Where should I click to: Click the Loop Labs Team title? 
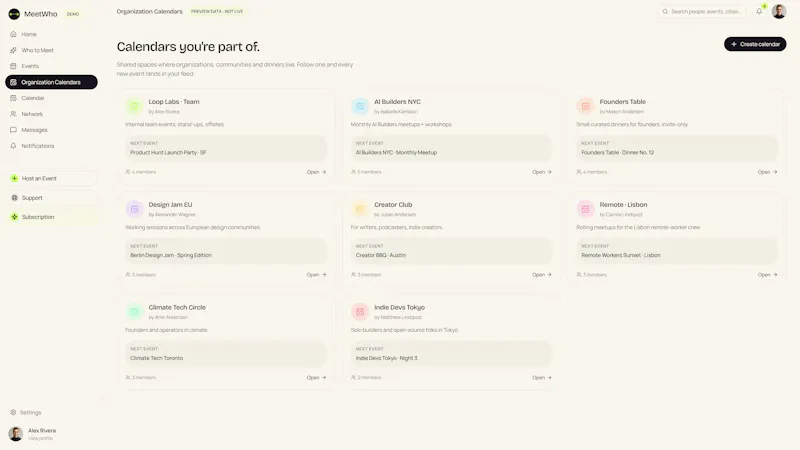pyautogui.click(x=174, y=102)
